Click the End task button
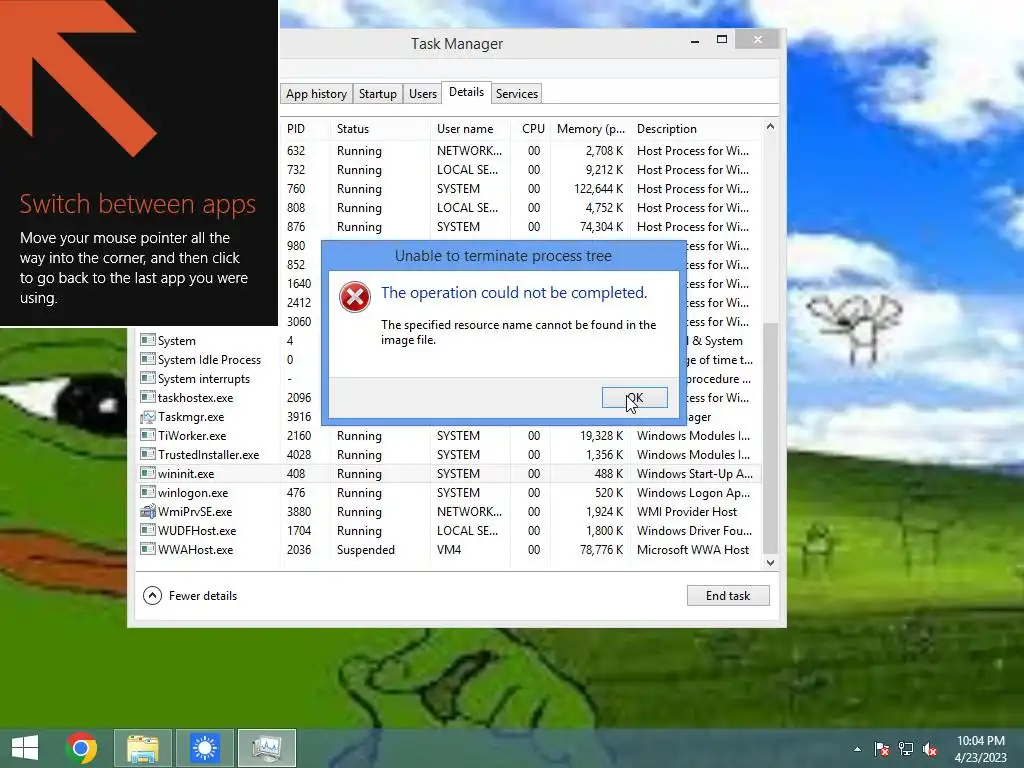 coord(728,596)
